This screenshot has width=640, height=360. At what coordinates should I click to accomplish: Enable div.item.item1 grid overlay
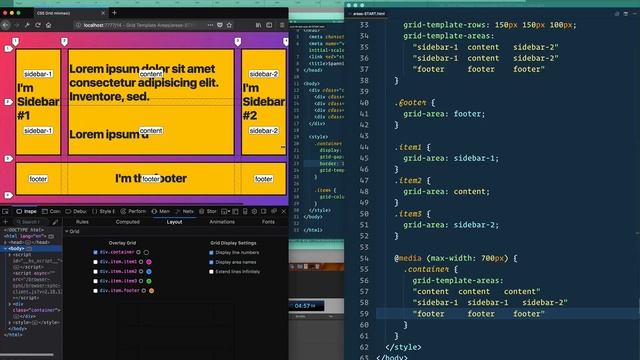click(96, 262)
